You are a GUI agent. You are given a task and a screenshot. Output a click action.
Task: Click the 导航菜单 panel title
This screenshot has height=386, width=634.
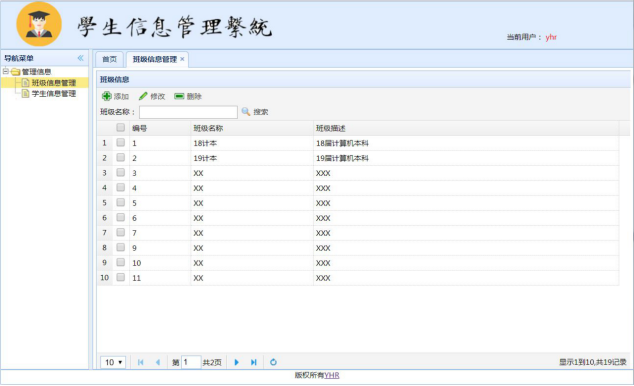(x=19, y=58)
